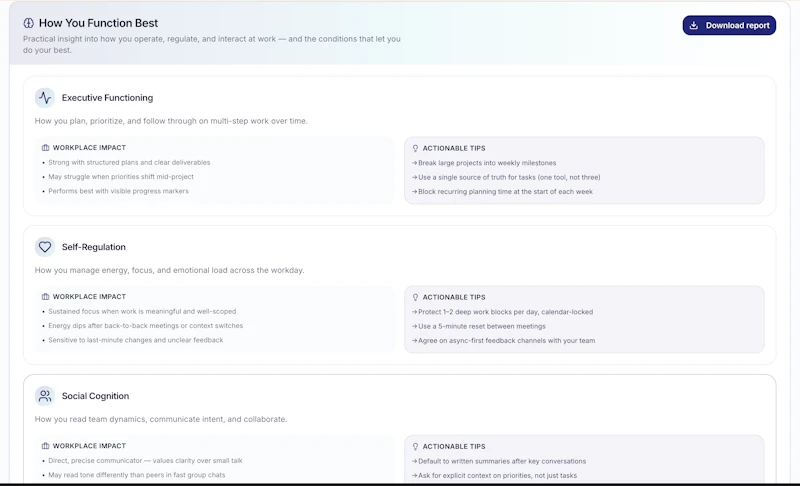Click WORKPLACE IMPACT label under Executive Functioning
Viewport: 800px width, 486px height.
(89, 147)
